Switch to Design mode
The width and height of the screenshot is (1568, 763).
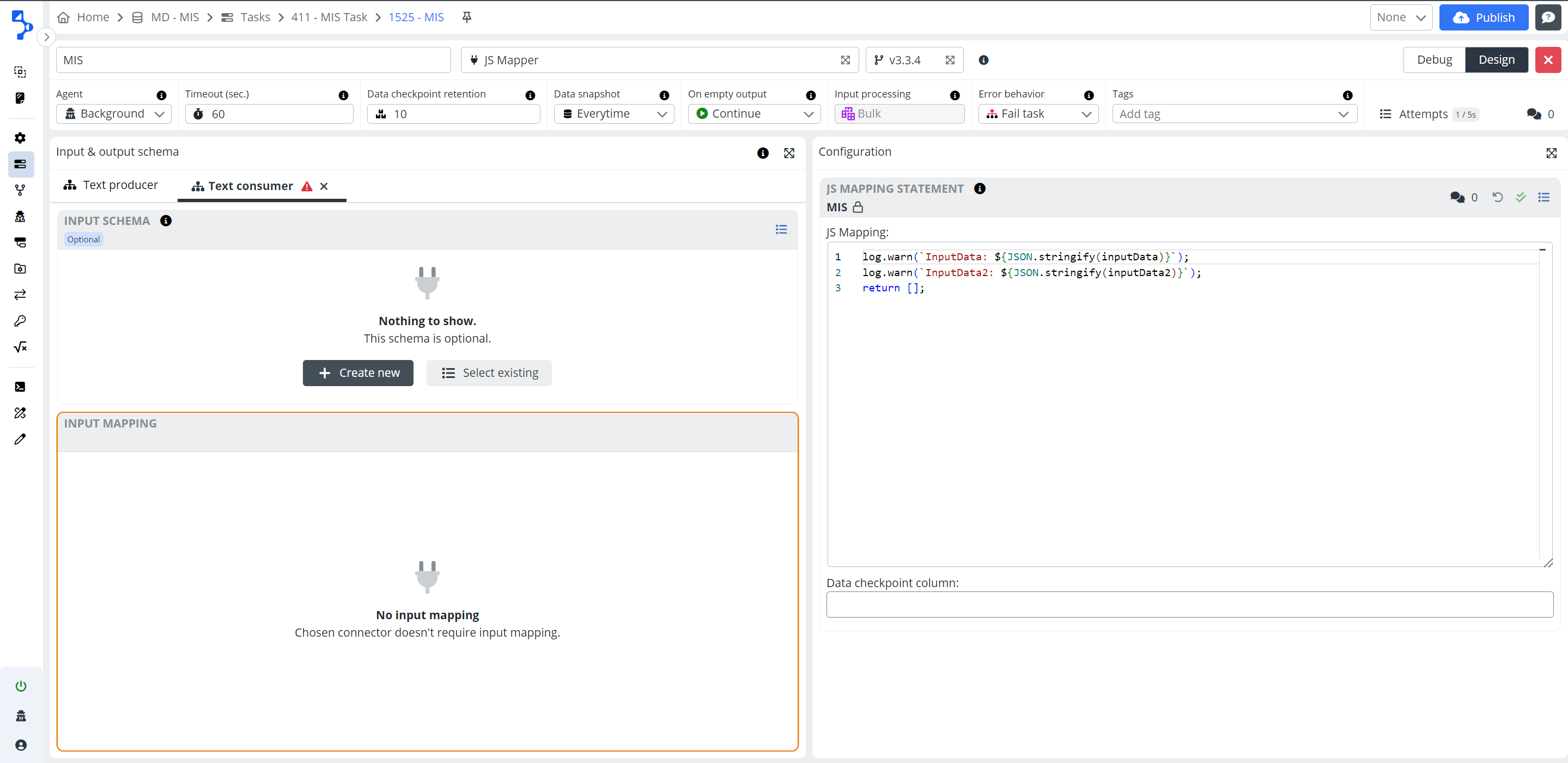click(1496, 59)
